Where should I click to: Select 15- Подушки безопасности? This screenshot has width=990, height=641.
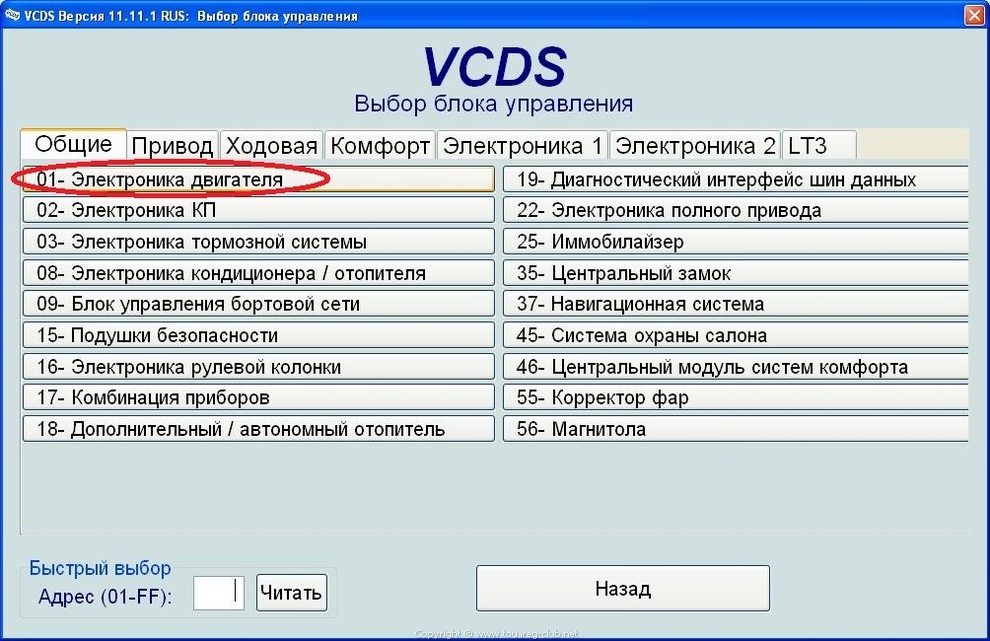click(x=258, y=335)
